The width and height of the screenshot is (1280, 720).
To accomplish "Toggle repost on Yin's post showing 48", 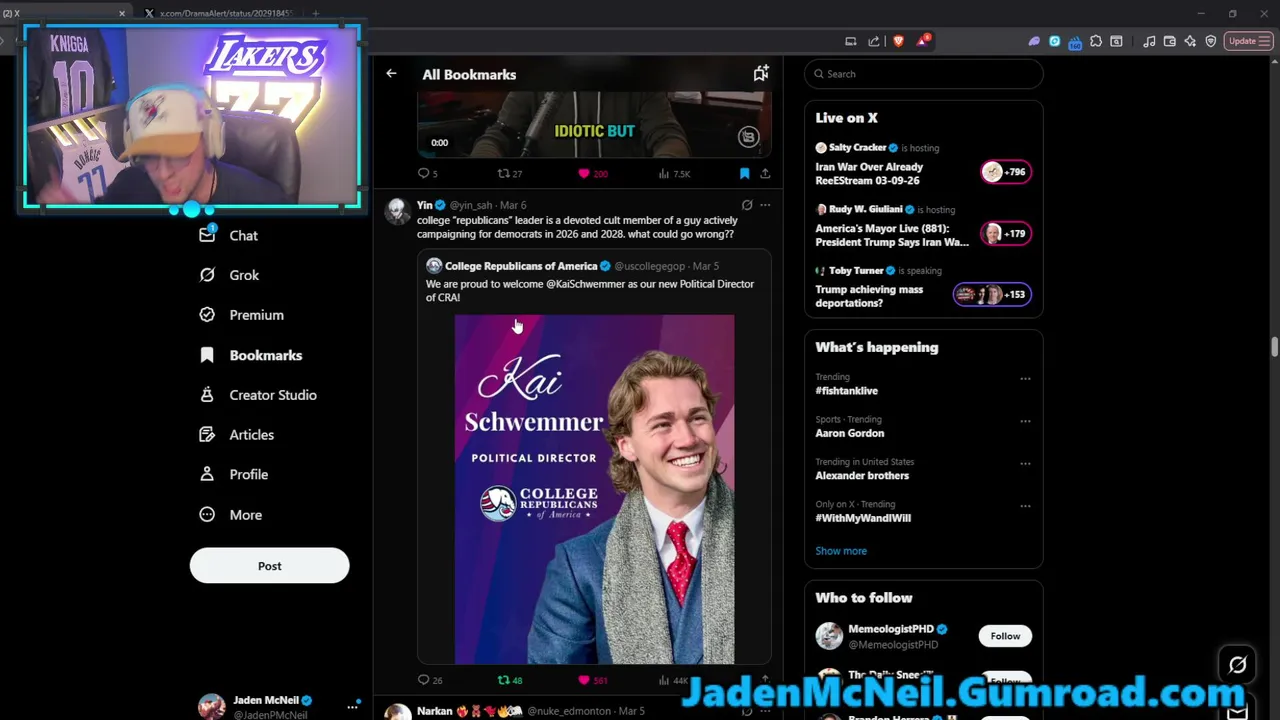I will (x=504, y=680).
